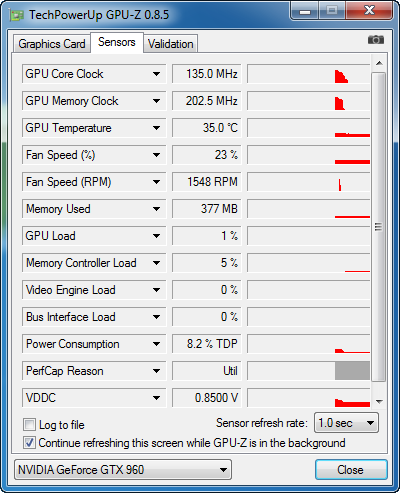Click the vertical scrollbar thumb

379,227
